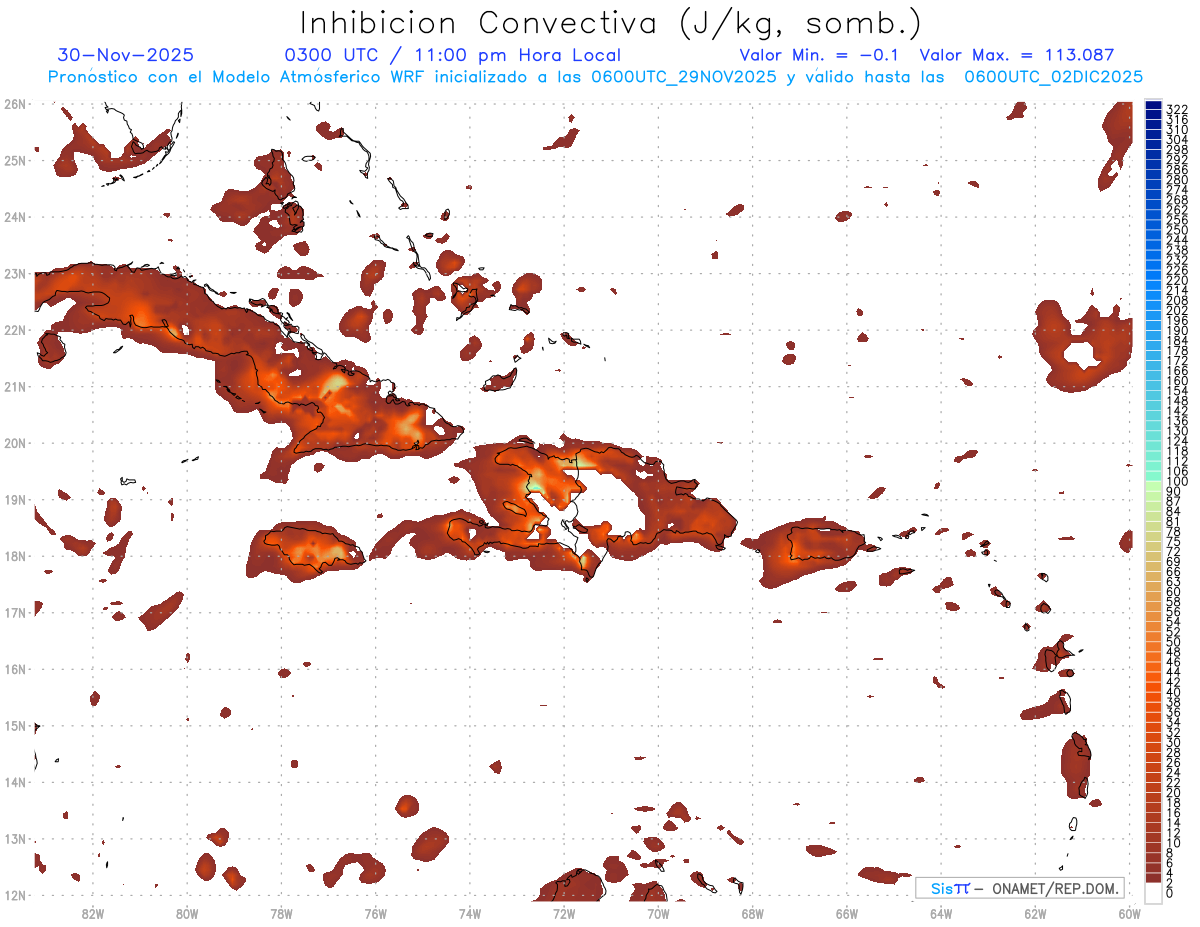Click the '19N' latitude label
Screen dimensions: 1200x927
(x=15, y=499)
